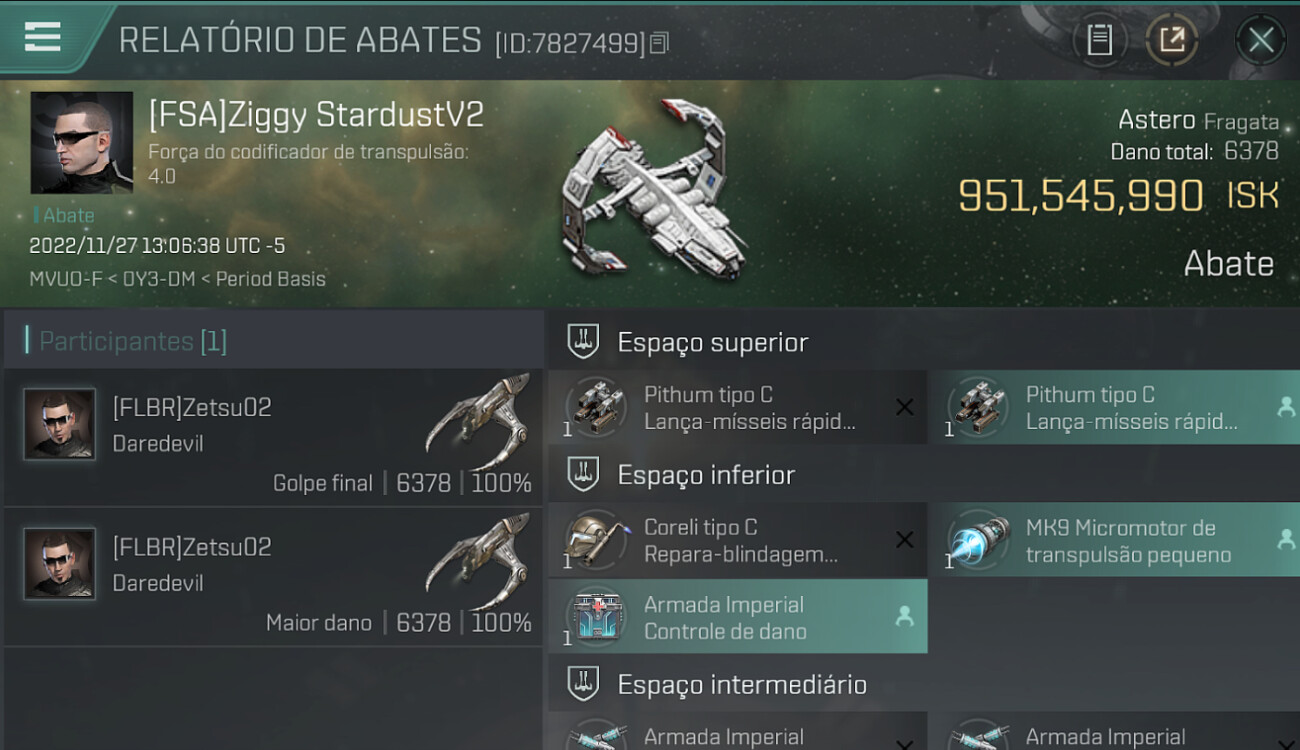Image resolution: width=1300 pixels, height=750 pixels.
Task: Select the dropped Pithum tipo C launcher item
Action: point(1114,407)
